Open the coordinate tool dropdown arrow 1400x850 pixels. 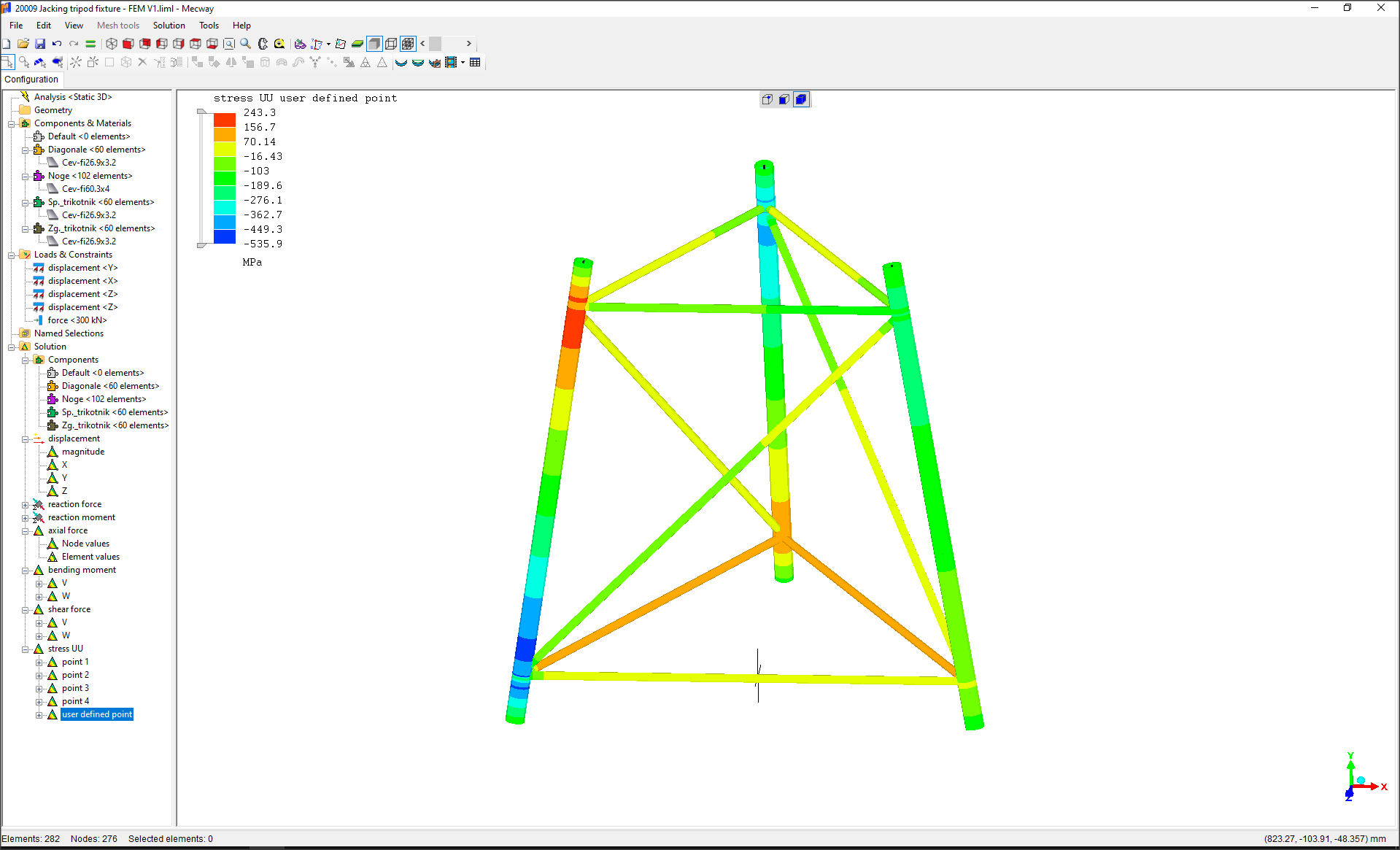(x=328, y=44)
